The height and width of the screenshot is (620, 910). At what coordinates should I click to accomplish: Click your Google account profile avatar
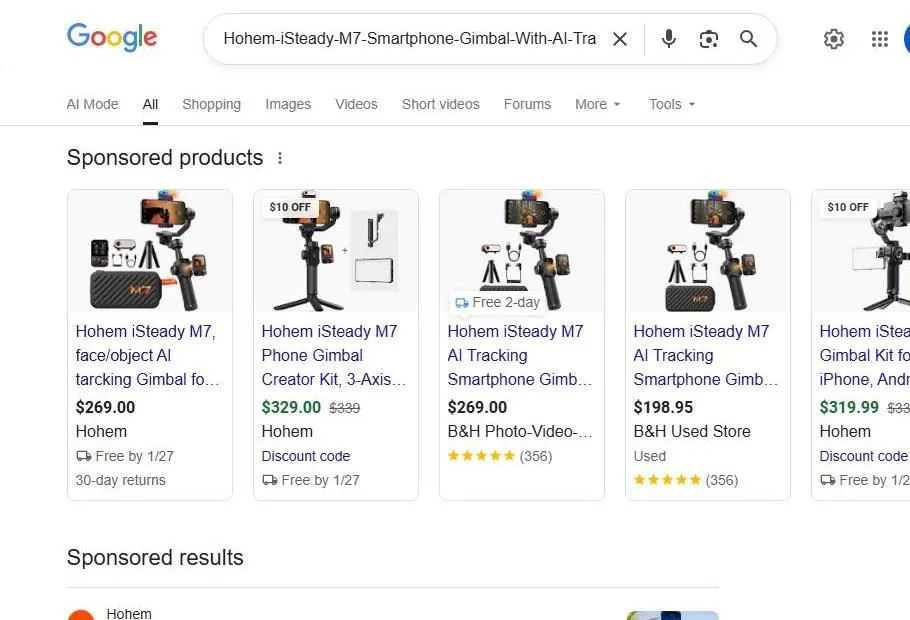coord(906,39)
